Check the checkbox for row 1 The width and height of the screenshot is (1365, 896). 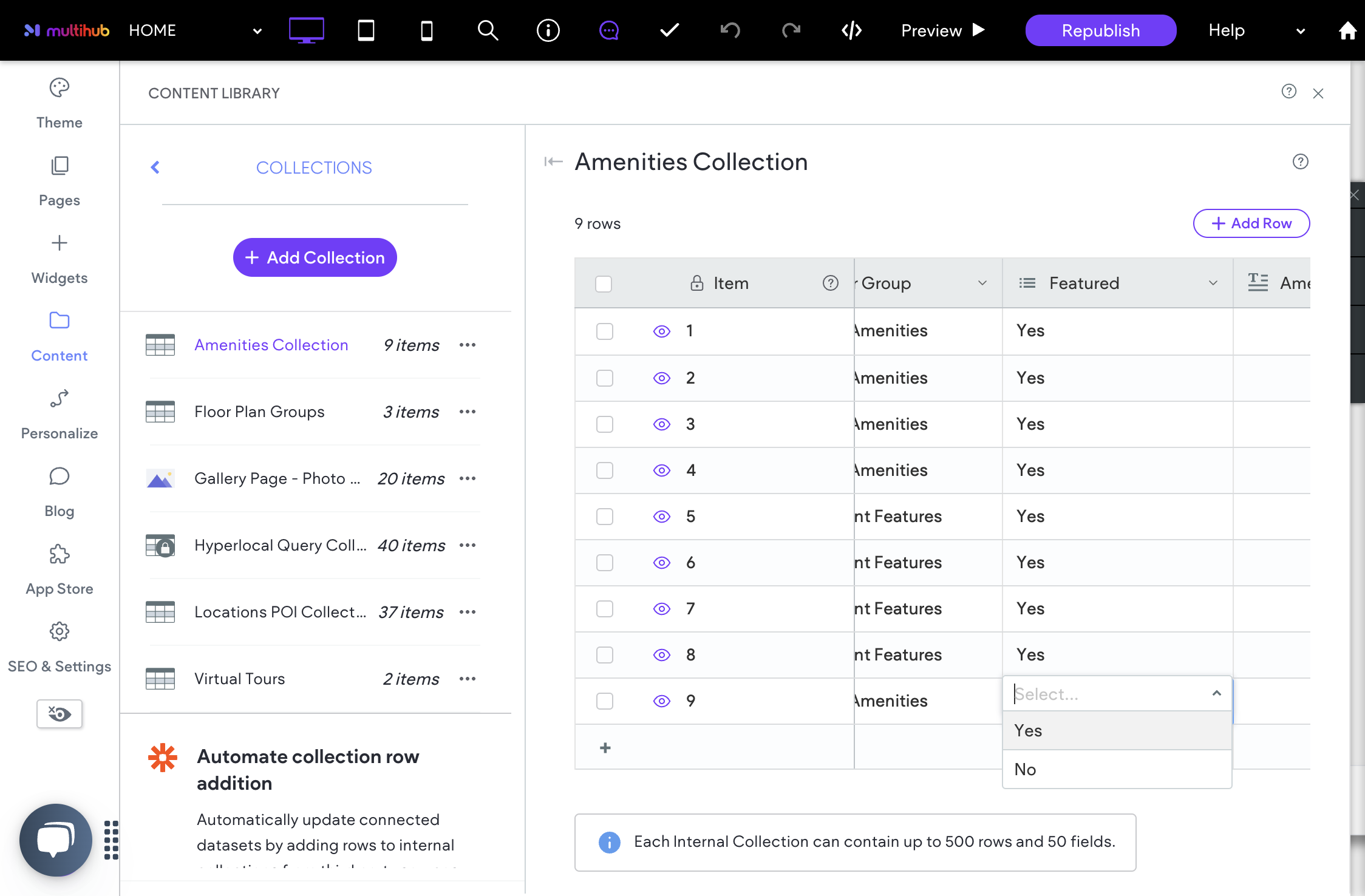tap(605, 331)
